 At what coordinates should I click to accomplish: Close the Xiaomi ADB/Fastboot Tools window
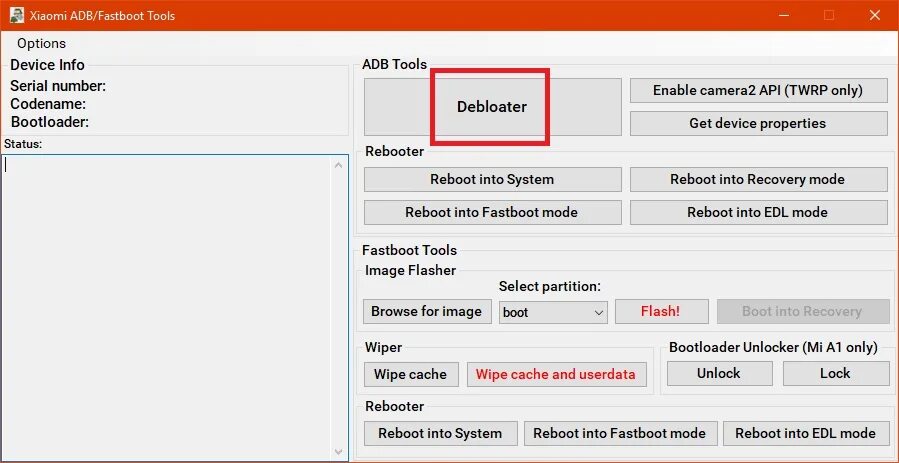point(875,15)
